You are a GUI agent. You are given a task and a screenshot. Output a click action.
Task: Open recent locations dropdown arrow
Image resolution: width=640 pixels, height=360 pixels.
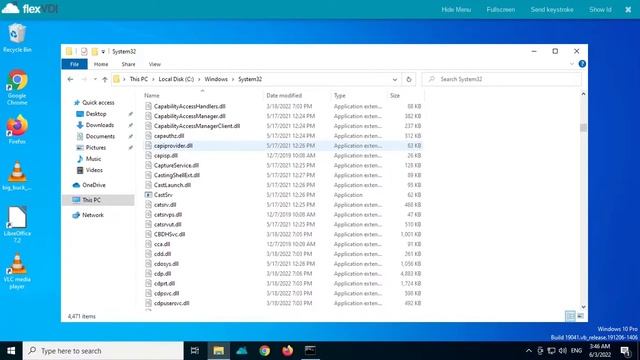[95, 79]
